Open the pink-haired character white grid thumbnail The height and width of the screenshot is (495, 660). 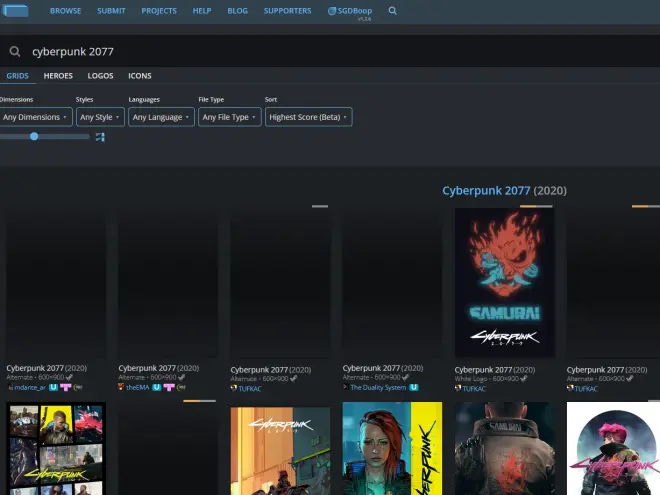613,449
